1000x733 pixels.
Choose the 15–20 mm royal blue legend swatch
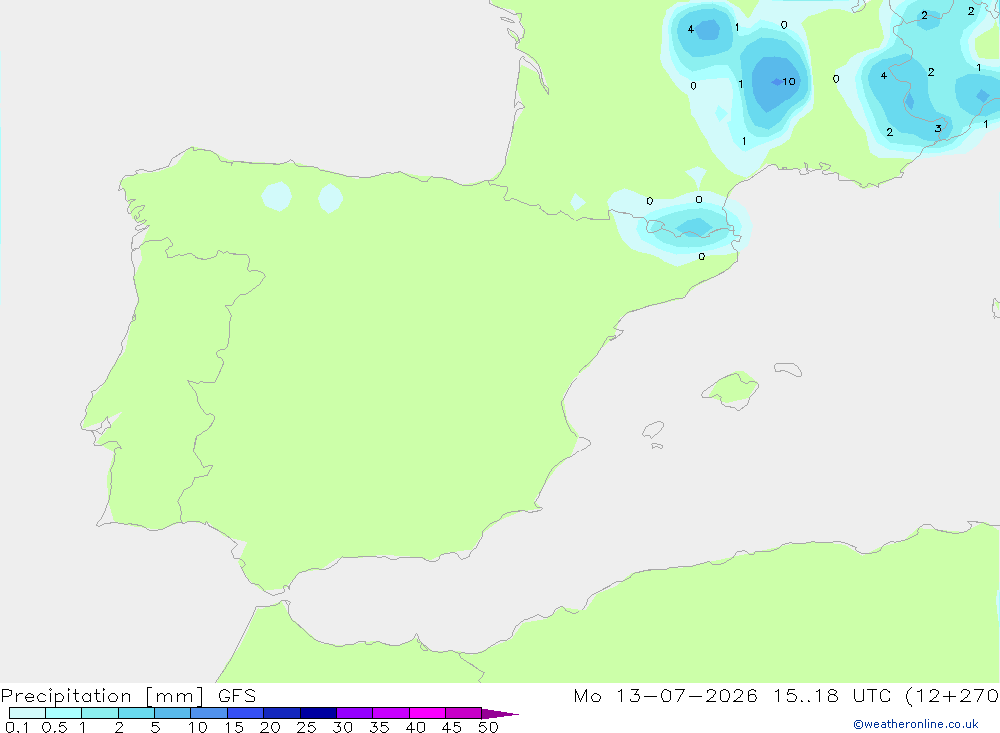click(246, 713)
